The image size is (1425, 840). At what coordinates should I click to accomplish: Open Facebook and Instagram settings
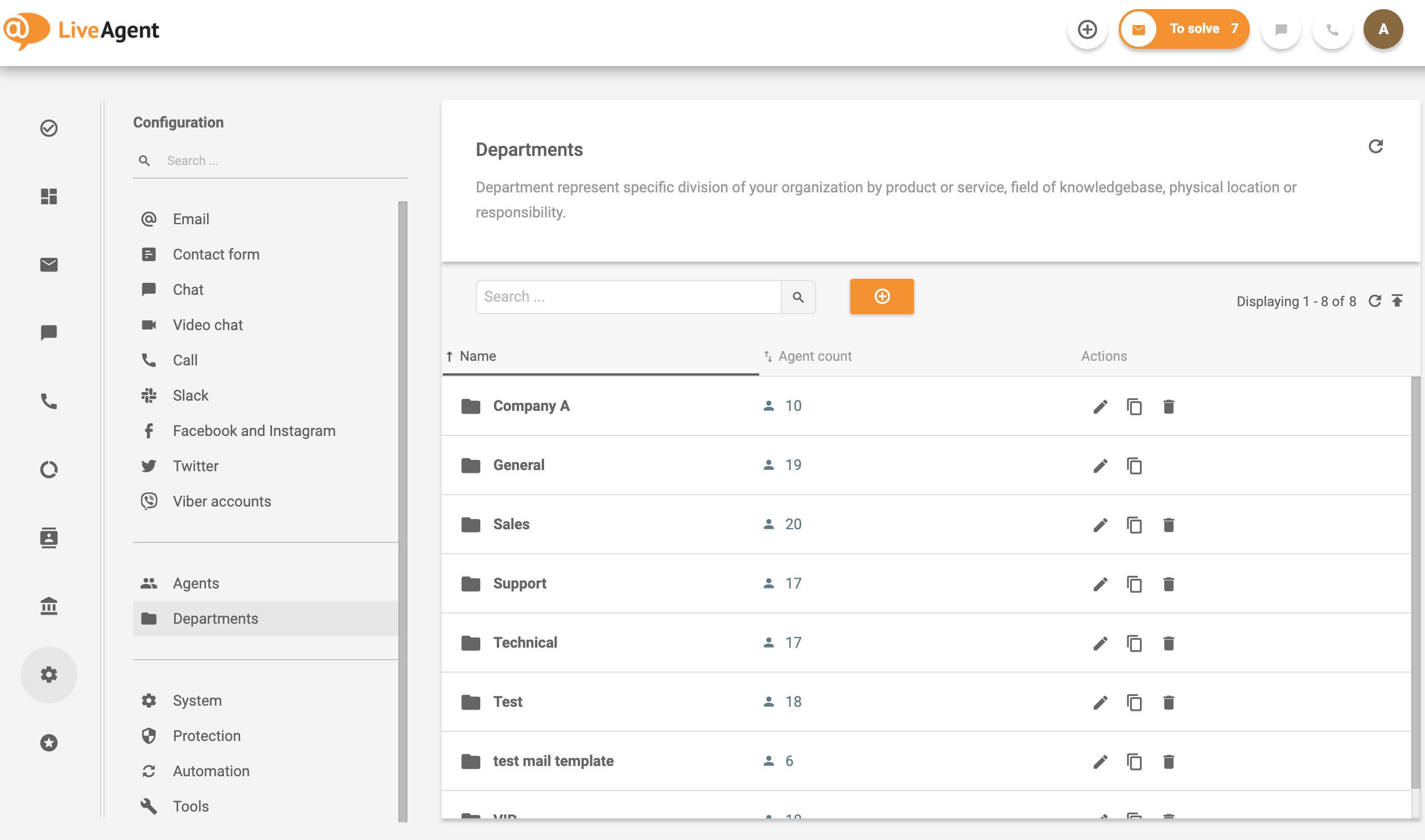pyautogui.click(x=254, y=431)
